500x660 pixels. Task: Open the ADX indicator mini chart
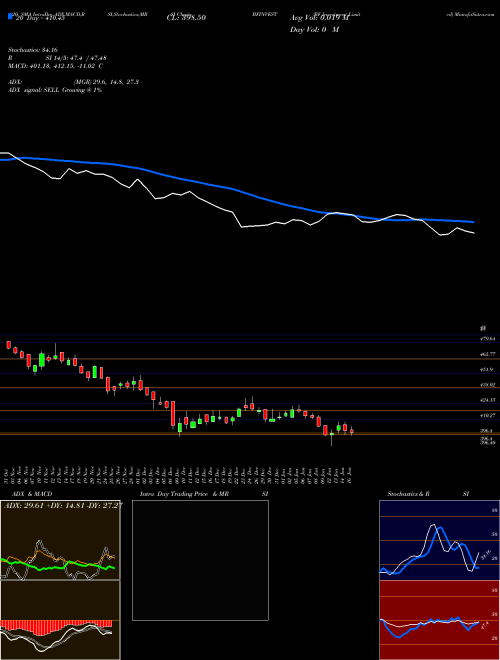(60, 540)
